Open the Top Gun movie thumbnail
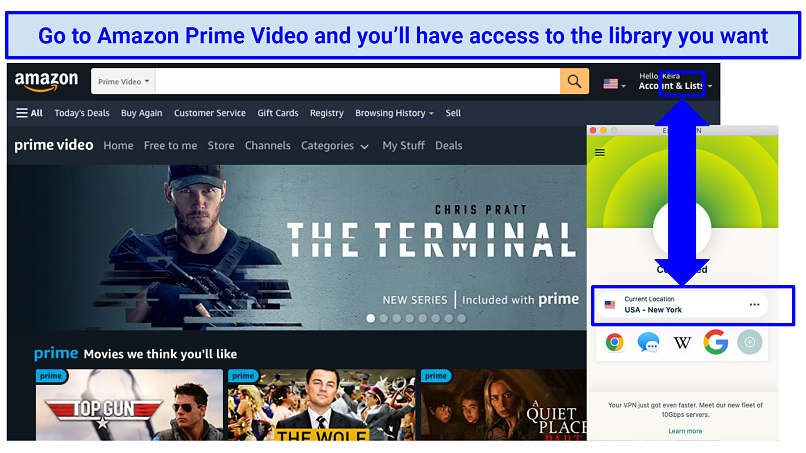 coord(130,405)
